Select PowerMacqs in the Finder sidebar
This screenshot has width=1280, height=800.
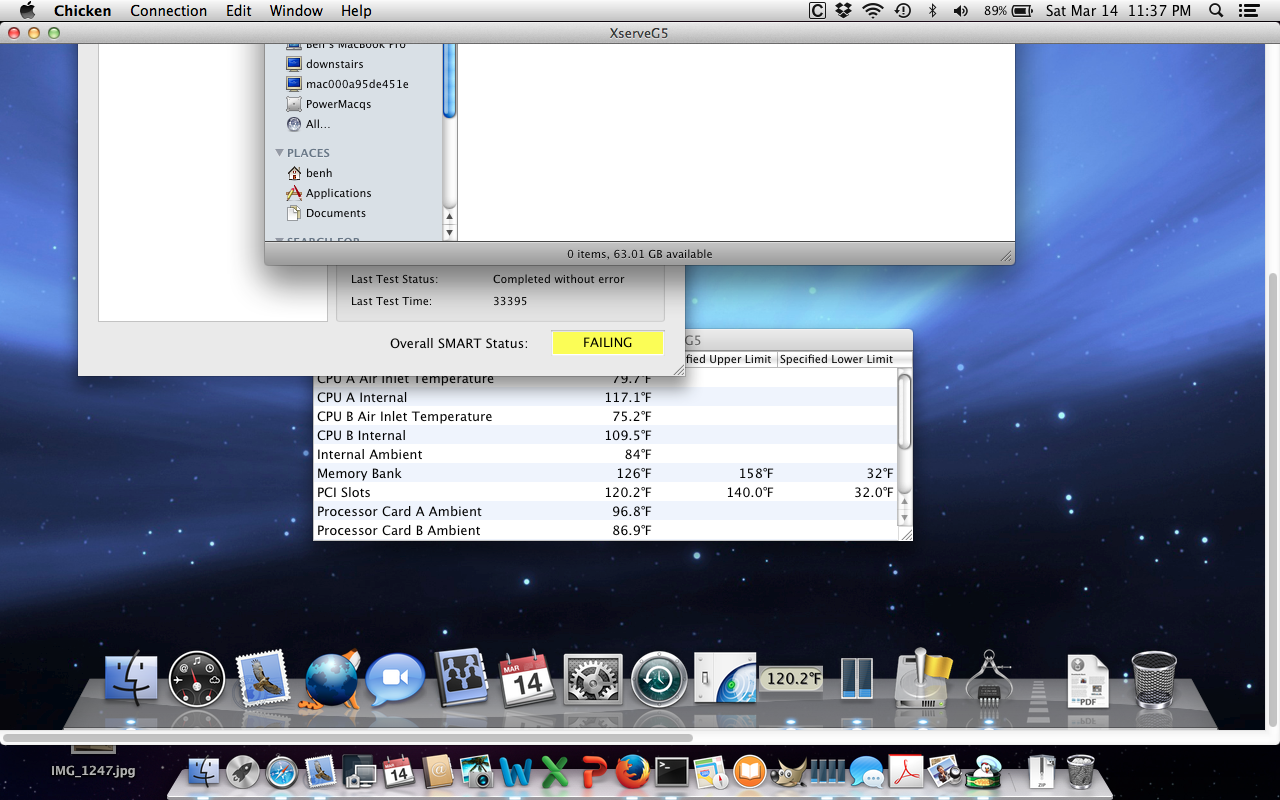pos(338,104)
